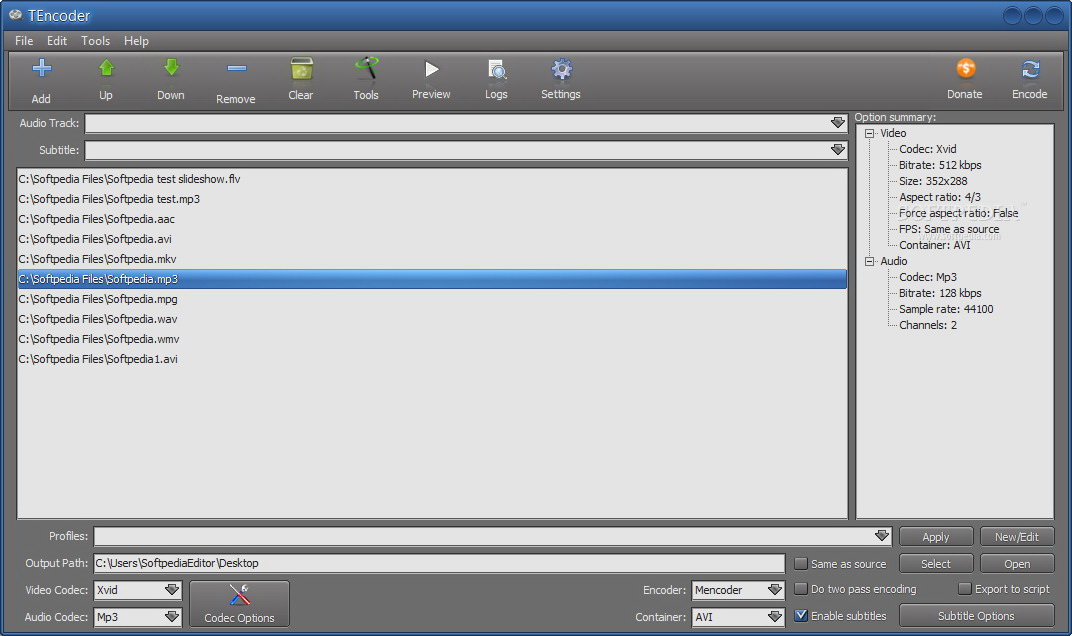
Task: Open the Audio Codec dropdown showing Mp3
Action: point(172,617)
